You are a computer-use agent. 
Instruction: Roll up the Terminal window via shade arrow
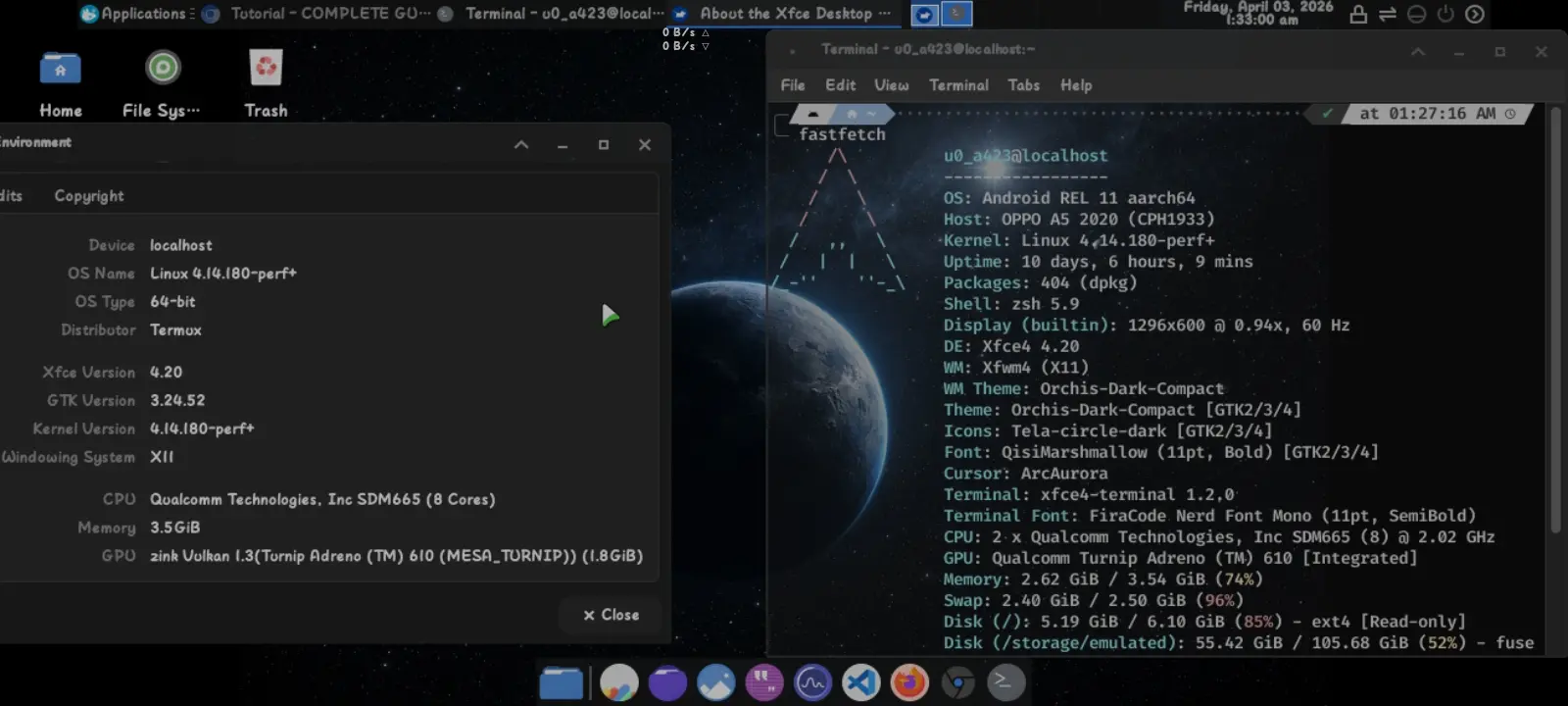click(x=1417, y=52)
